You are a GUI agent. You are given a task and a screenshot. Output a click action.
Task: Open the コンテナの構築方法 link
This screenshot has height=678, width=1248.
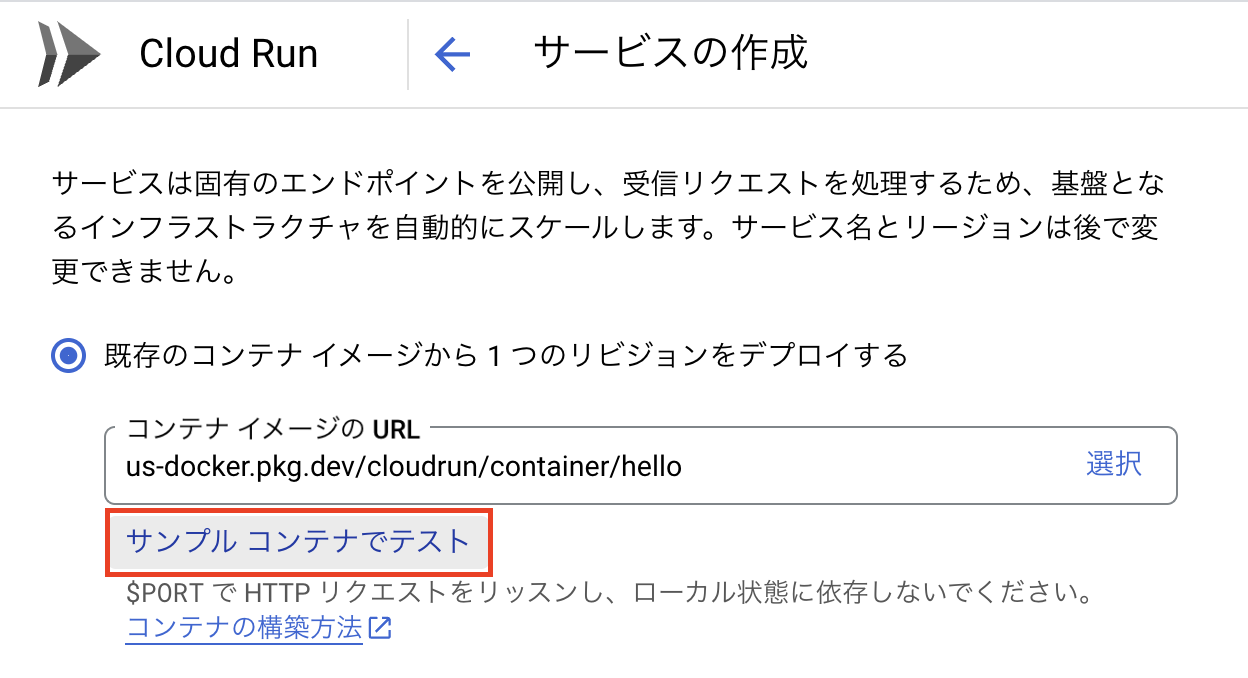244,629
